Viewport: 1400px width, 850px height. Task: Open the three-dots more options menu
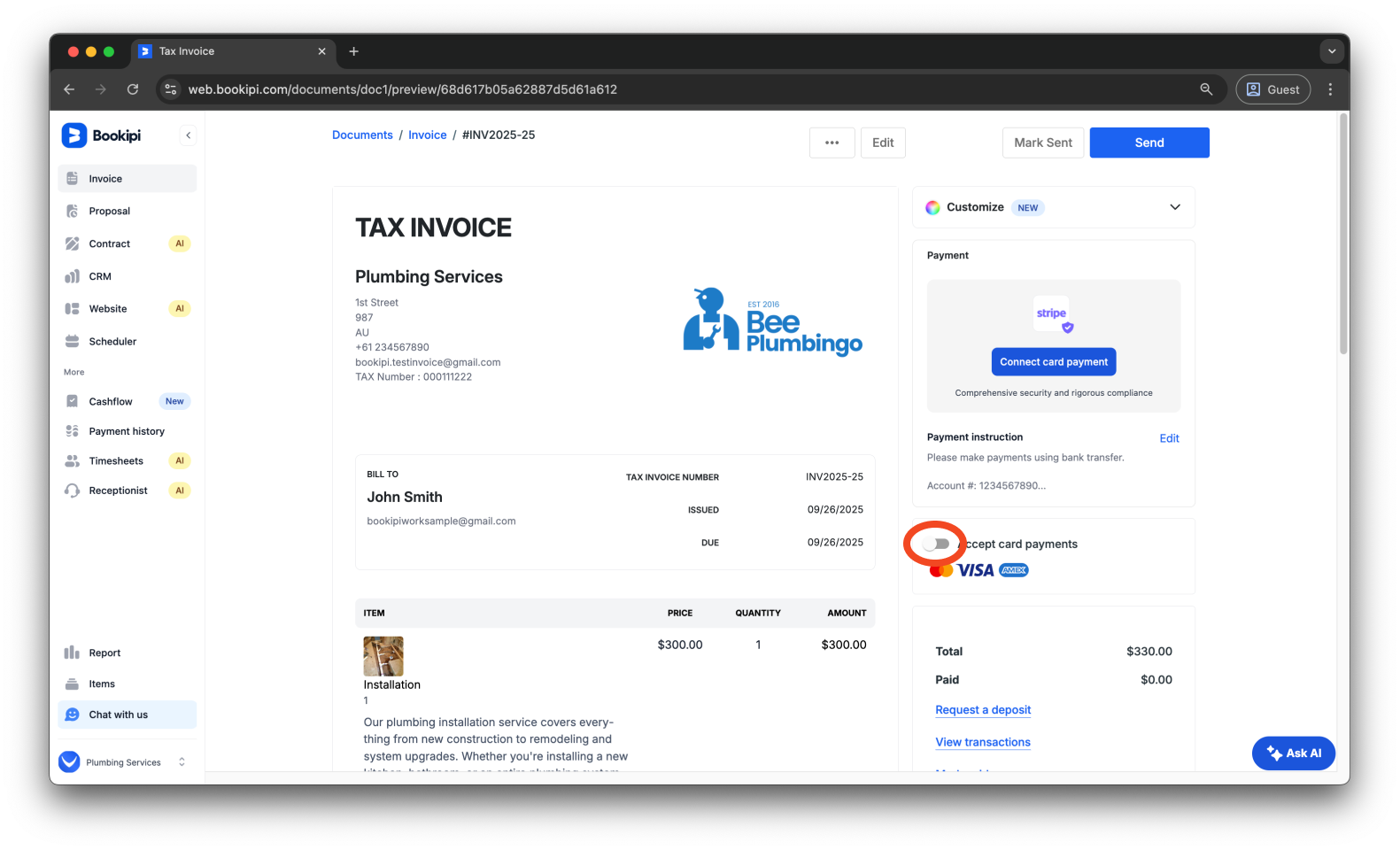[x=831, y=143]
